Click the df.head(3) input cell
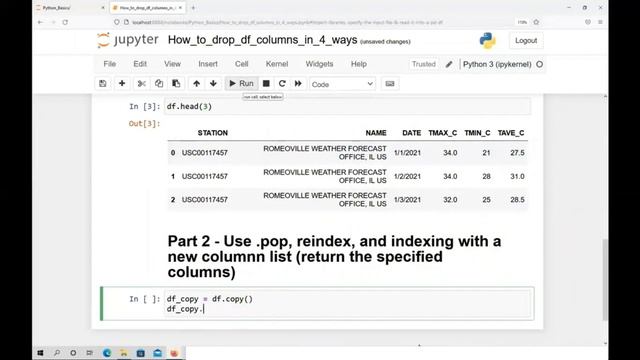 click(348, 107)
